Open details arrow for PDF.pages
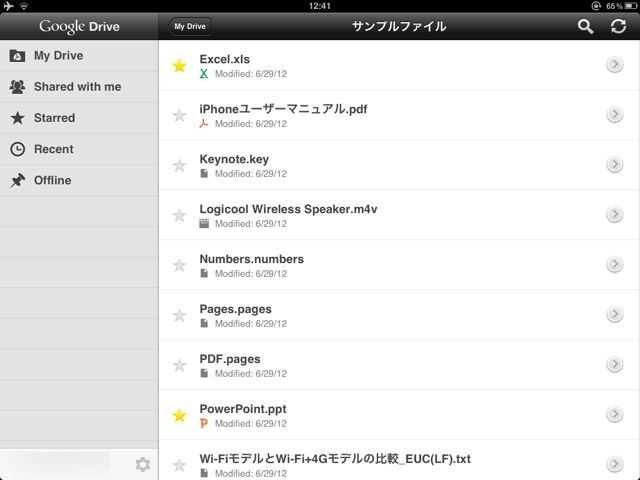This screenshot has height=480, width=640. coord(614,364)
